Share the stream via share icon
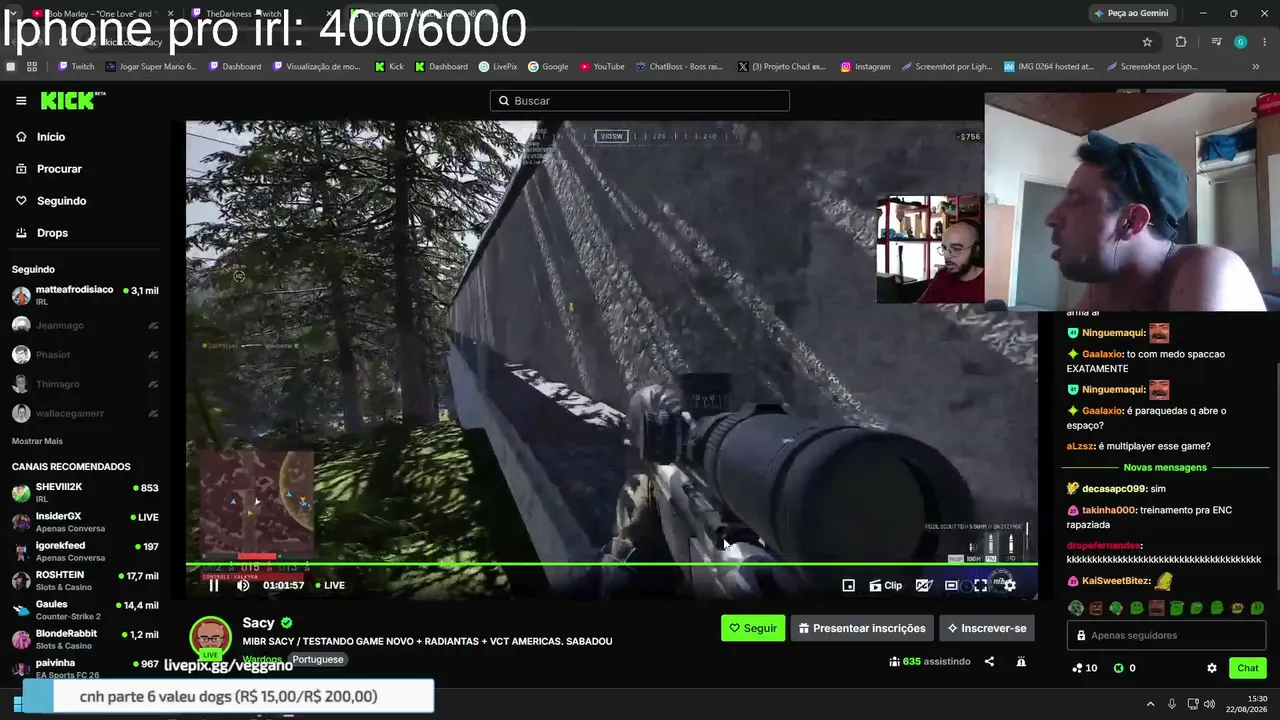 click(x=989, y=662)
